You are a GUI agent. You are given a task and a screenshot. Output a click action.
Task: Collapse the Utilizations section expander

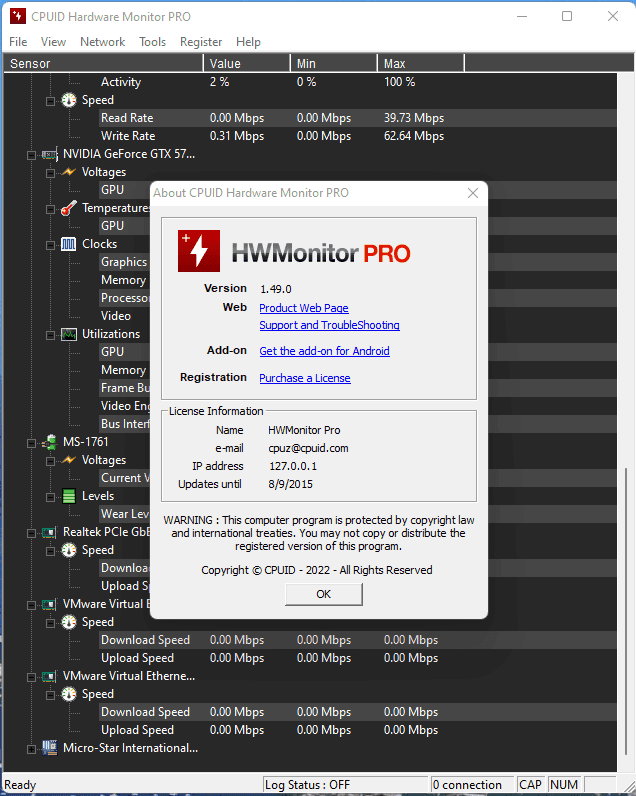pyautogui.click(x=51, y=334)
